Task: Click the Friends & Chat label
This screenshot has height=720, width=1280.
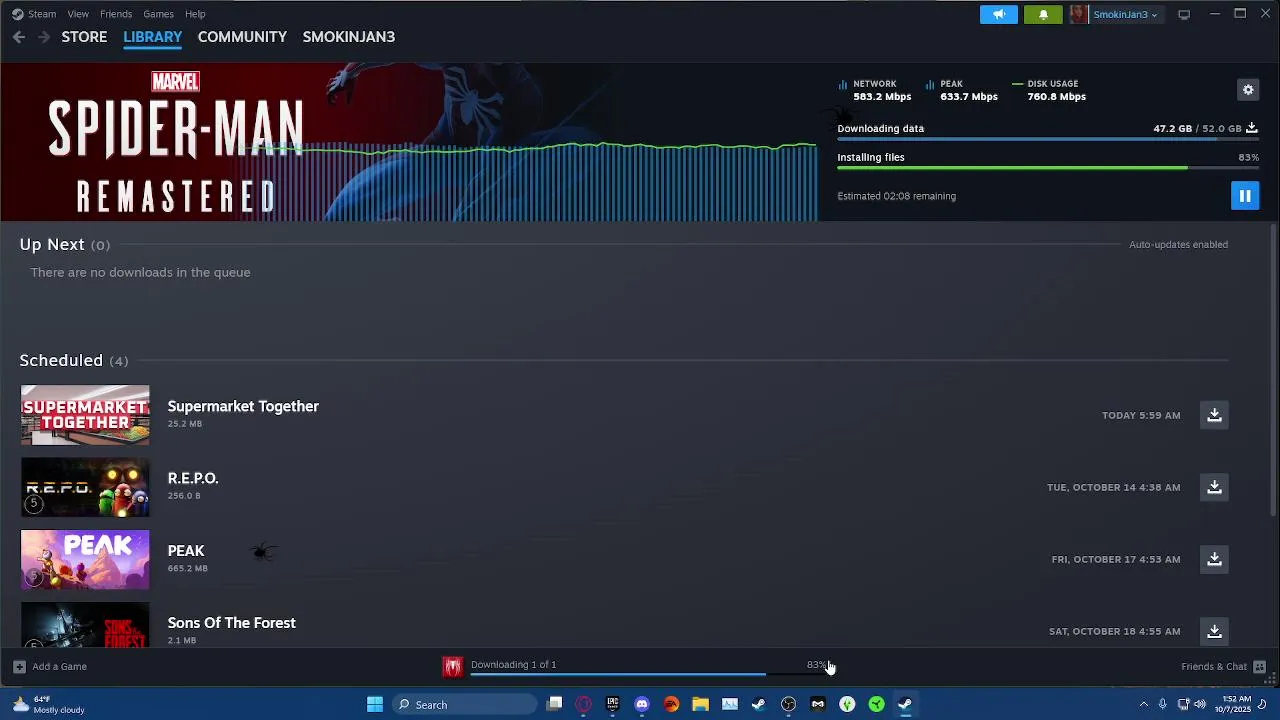Action: point(1214,666)
